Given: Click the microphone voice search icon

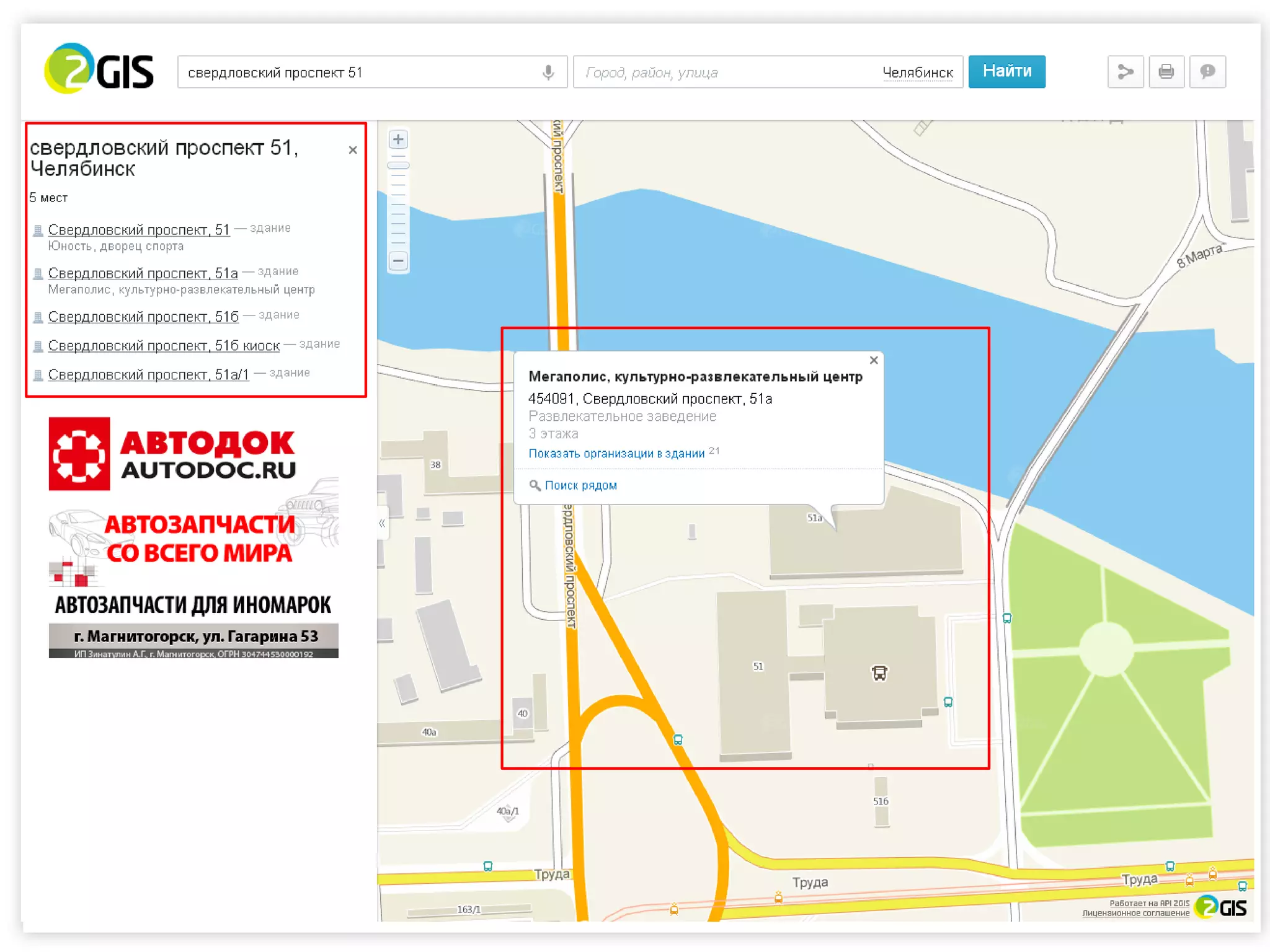Looking at the screenshot, I should pos(548,73).
